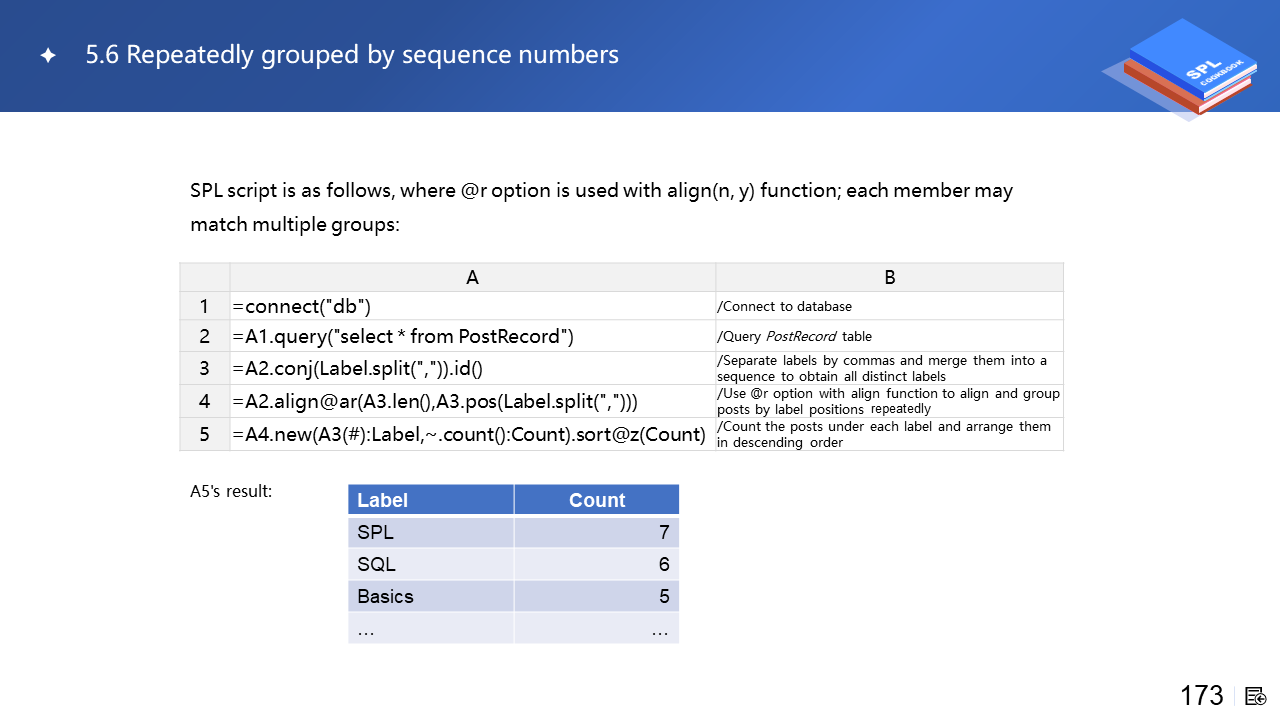The height and width of the screenshot is (720, 1280).
Task: Click the =connect("db") cell
Action: point(472,306)
